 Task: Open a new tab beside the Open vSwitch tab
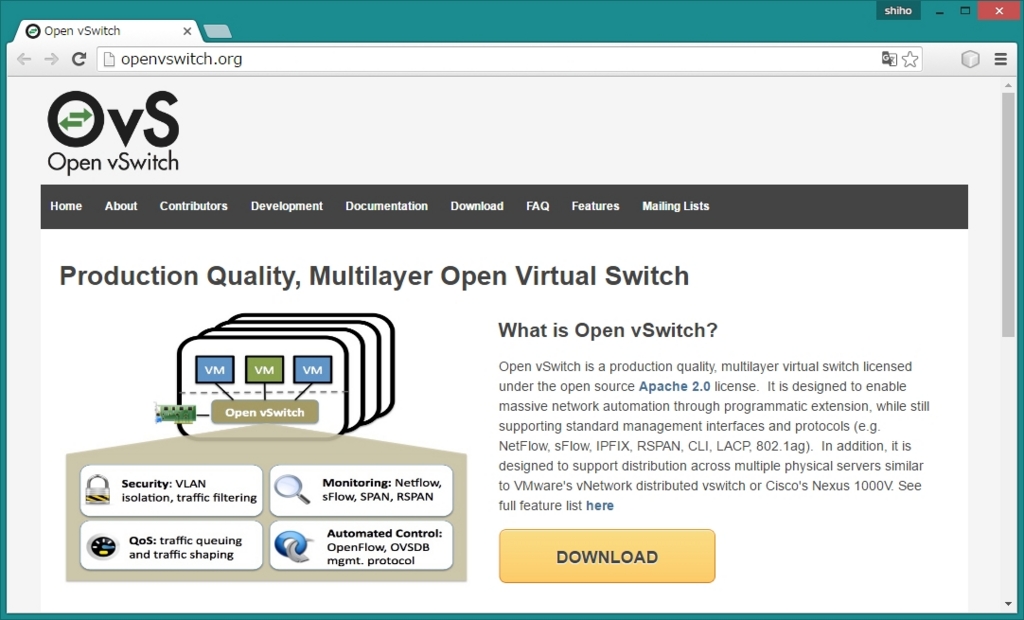(217, 31)
